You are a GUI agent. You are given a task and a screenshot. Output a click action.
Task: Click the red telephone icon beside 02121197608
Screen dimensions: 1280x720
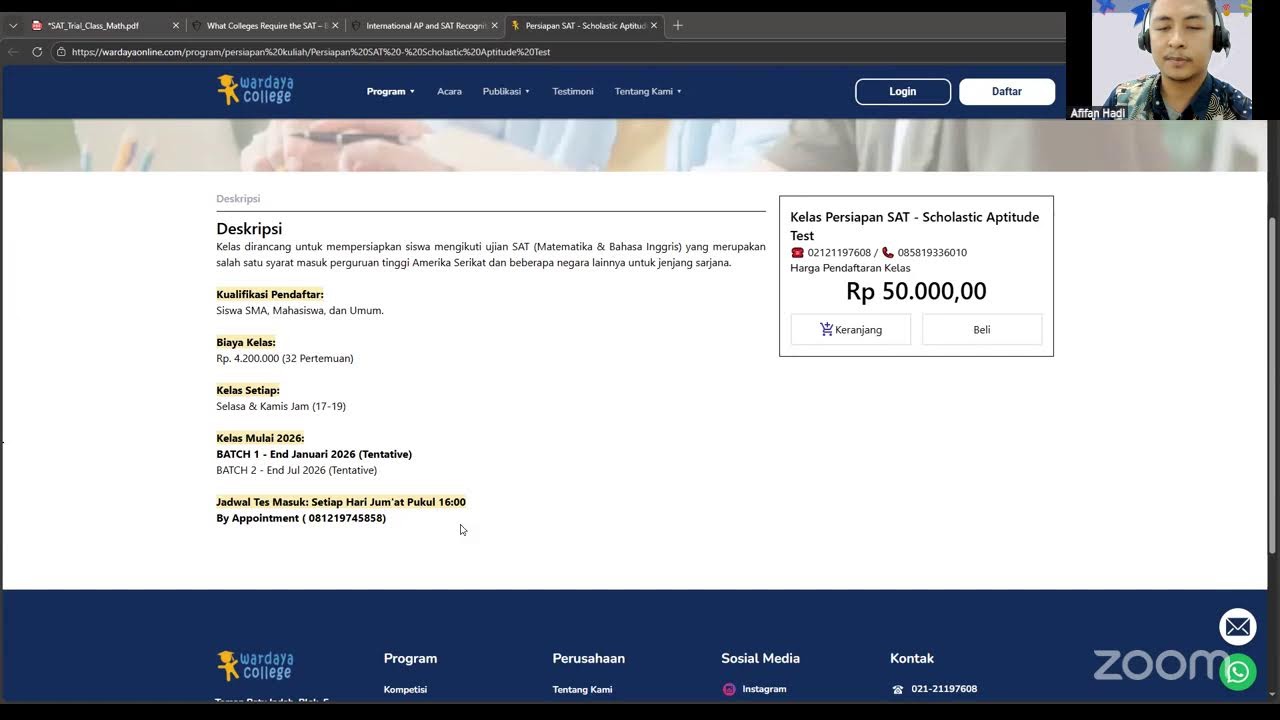click(x=797, y=253)
